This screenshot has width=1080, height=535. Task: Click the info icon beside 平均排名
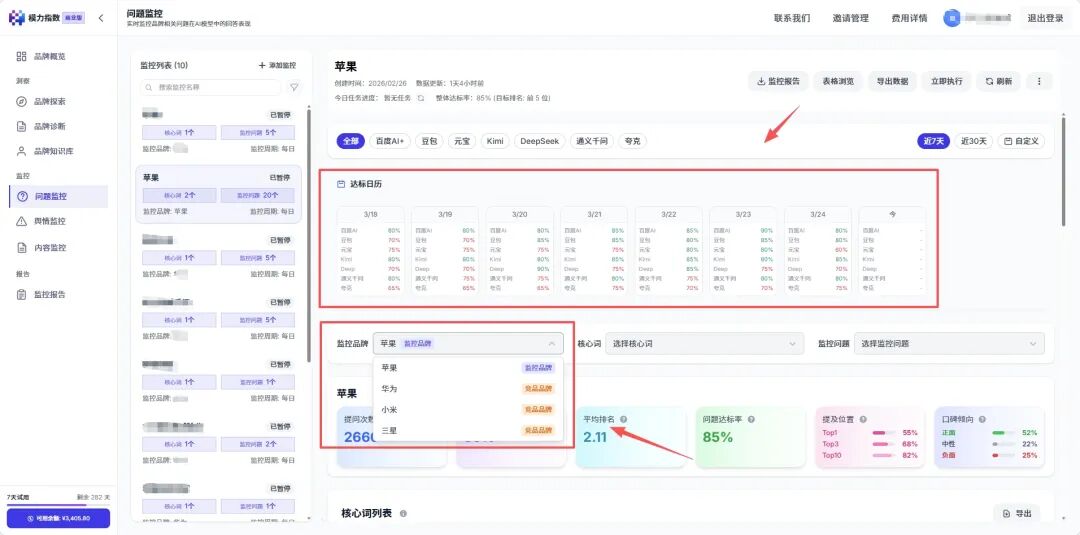pos(623,419)
